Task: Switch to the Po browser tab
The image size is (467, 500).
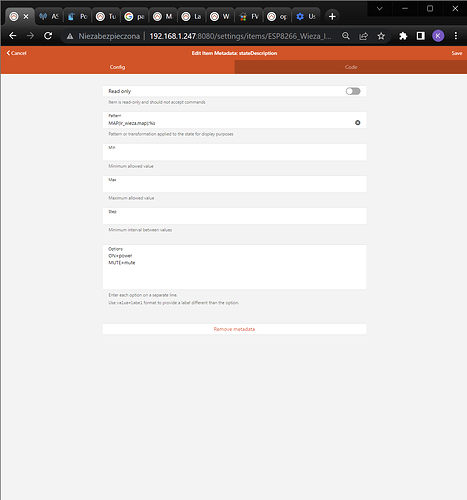Action: point(77,16)
